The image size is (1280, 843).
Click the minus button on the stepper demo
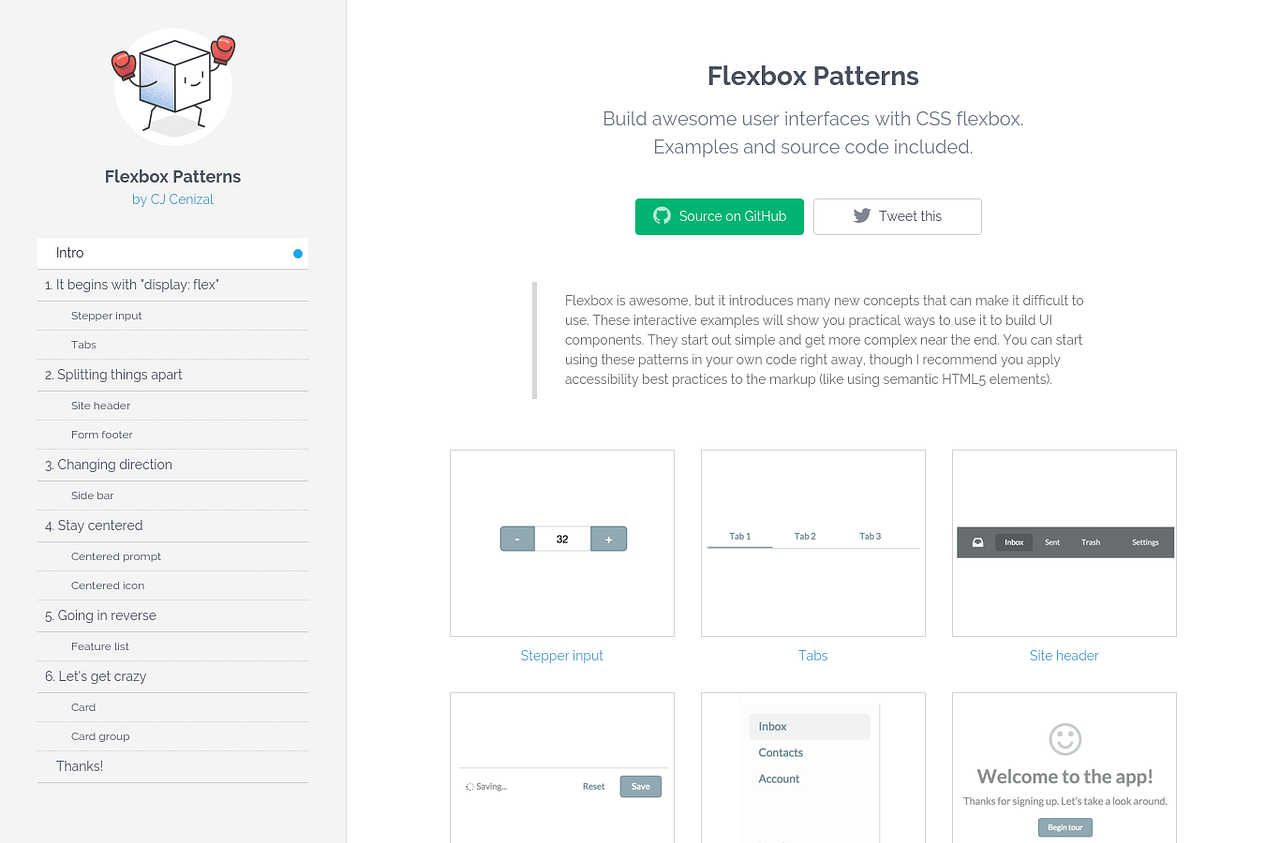tap(517, 538)
